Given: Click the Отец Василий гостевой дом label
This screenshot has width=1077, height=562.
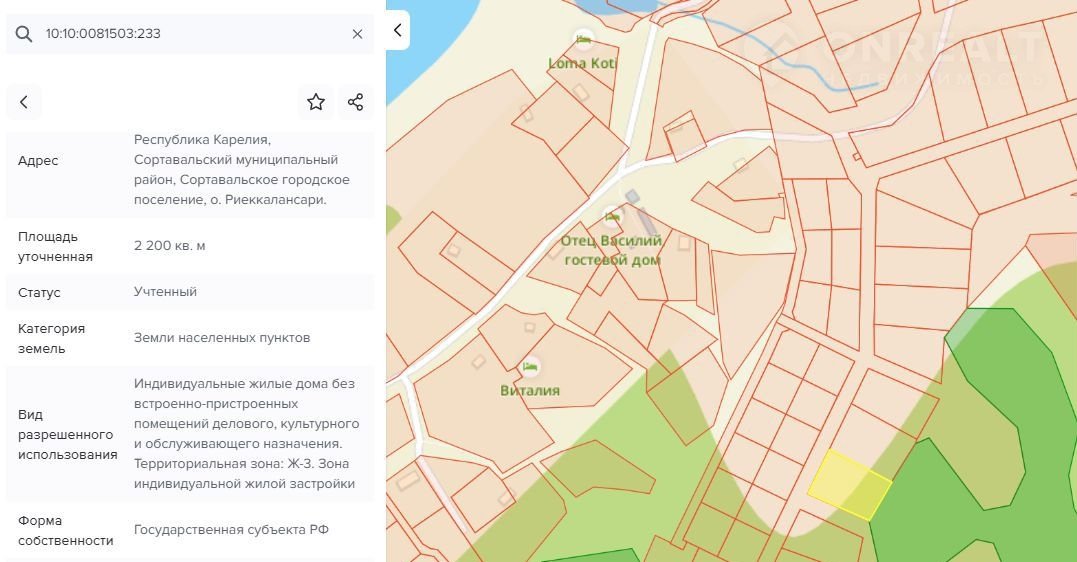Looking at the screenshot, I should (612, 250).
